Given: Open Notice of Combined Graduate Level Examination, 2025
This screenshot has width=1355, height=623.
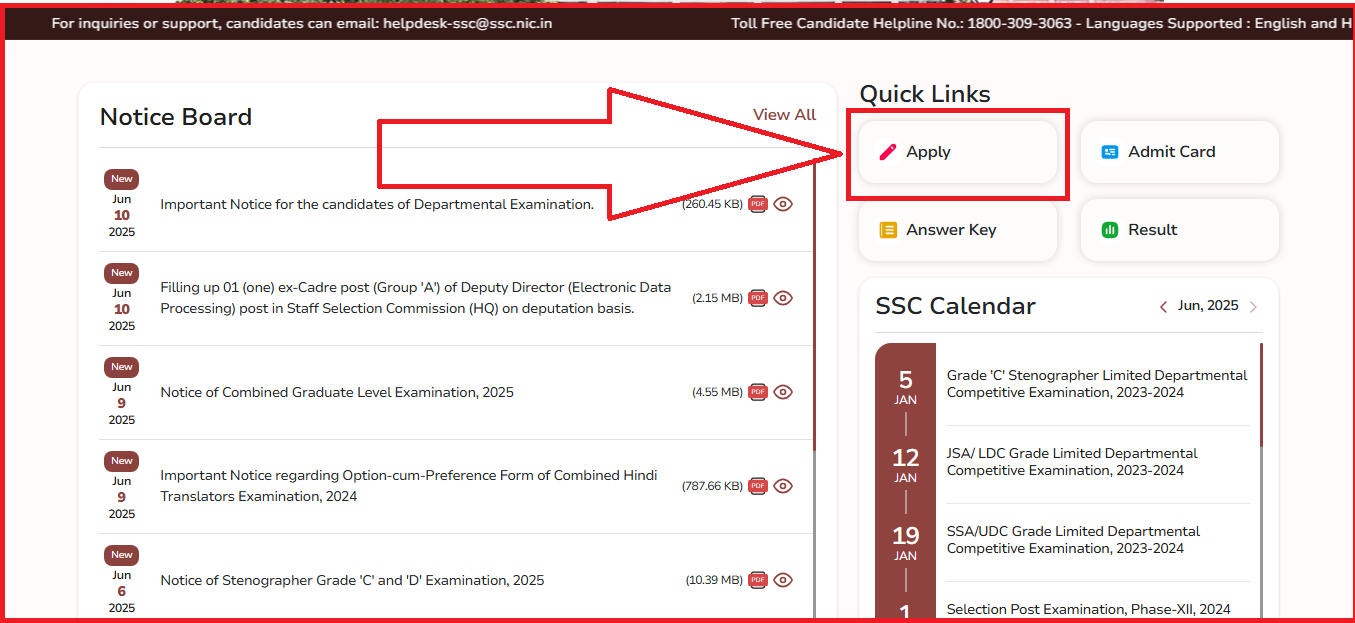Looking at the screenshot, I should pyautogui.click(x=337, y=392).
